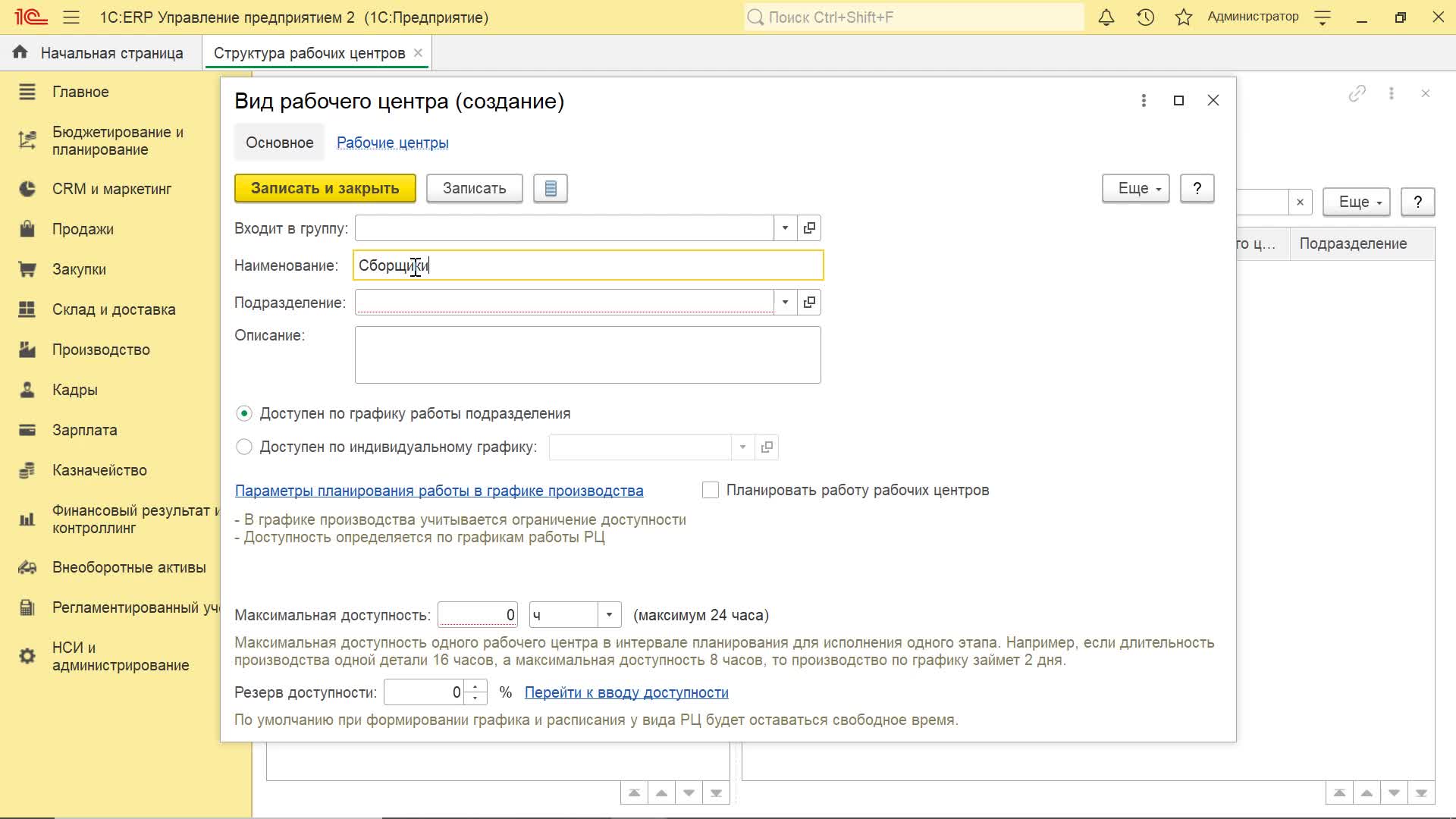
Task: Open the individual schedule selection form icon
Action: coord(767,447)
